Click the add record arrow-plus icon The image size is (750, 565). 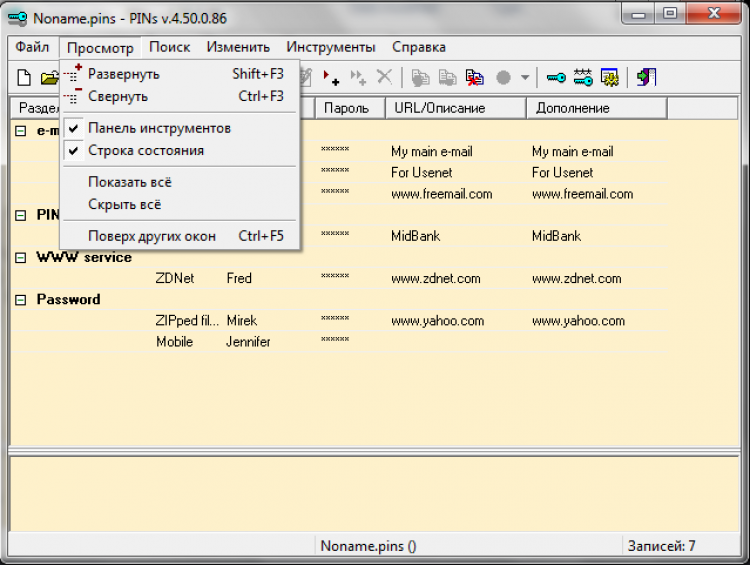coord(331,78)
